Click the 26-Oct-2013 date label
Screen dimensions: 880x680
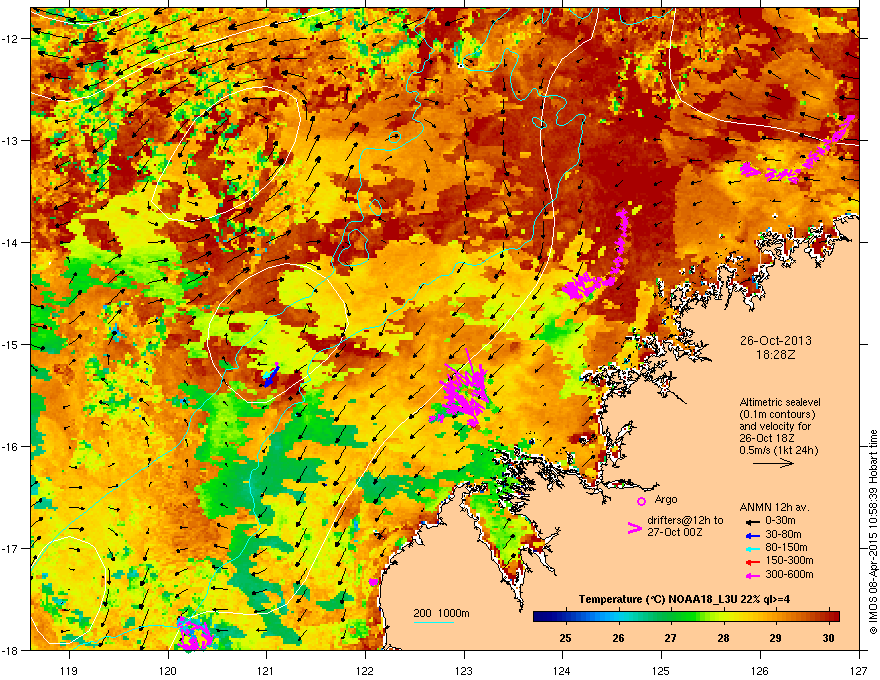tap(775, 341)
